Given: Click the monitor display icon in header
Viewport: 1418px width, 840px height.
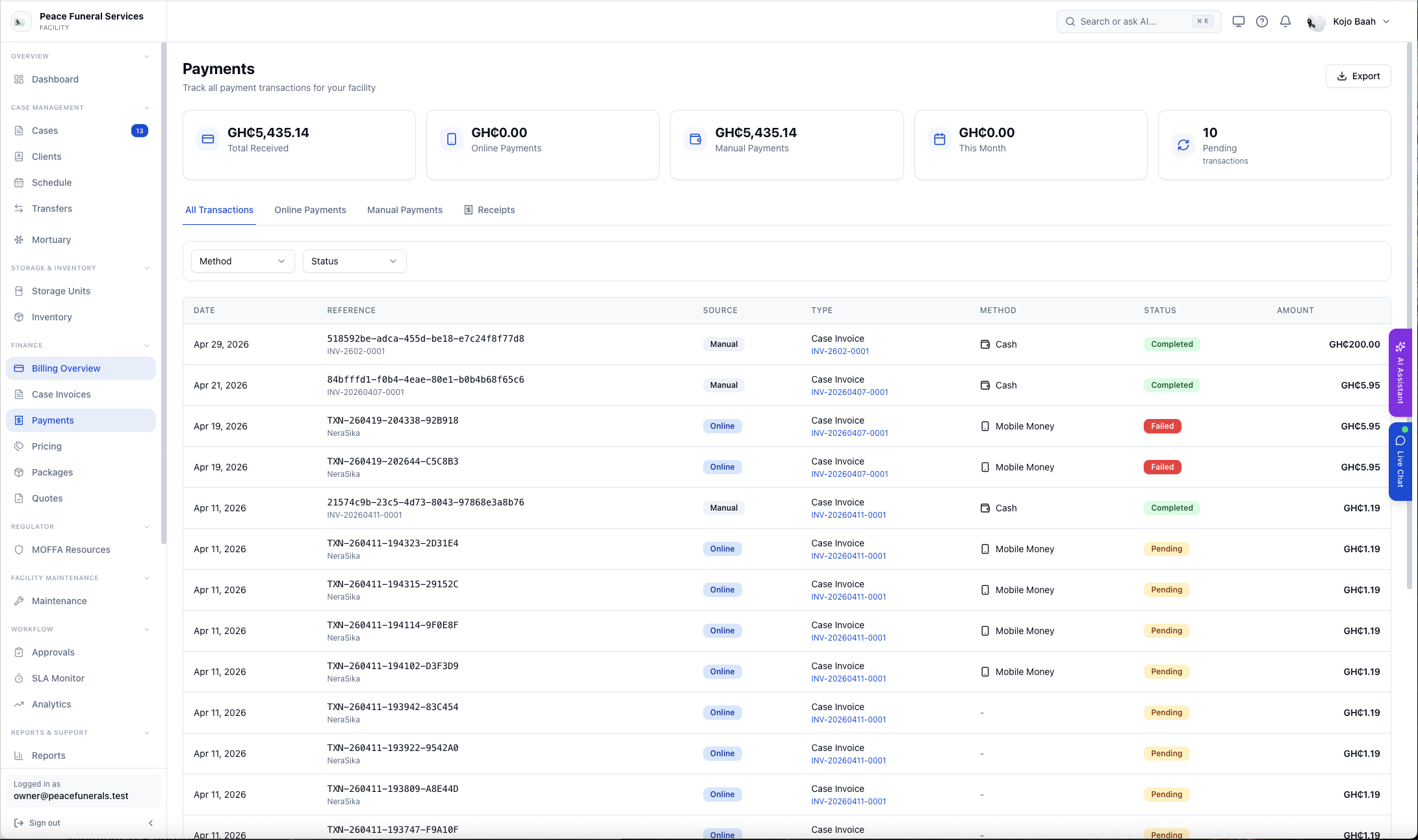Looking at the screenshot, I should 1239,21.
